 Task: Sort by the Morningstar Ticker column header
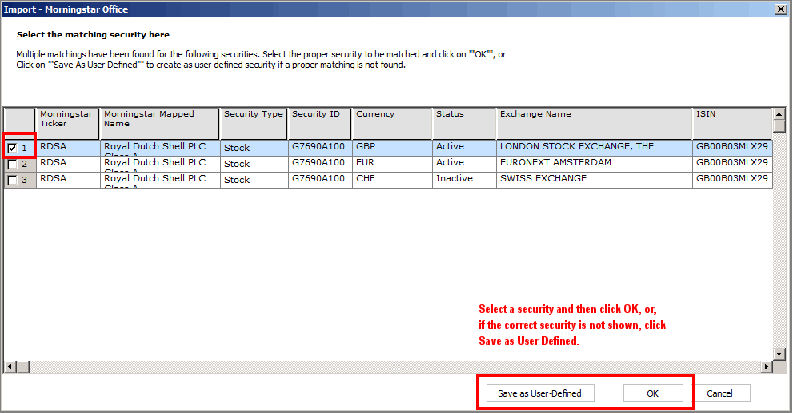[x=68, y=121]
